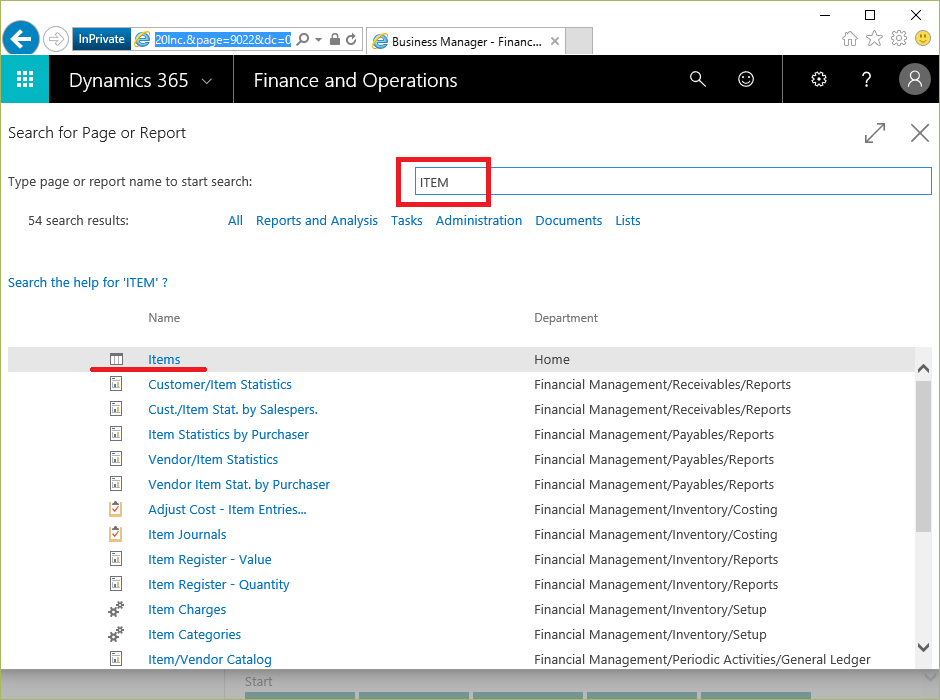The width and height of the screenshot is (940, 700).
Task: Filter results by Documents
Action: pos(568,221)
